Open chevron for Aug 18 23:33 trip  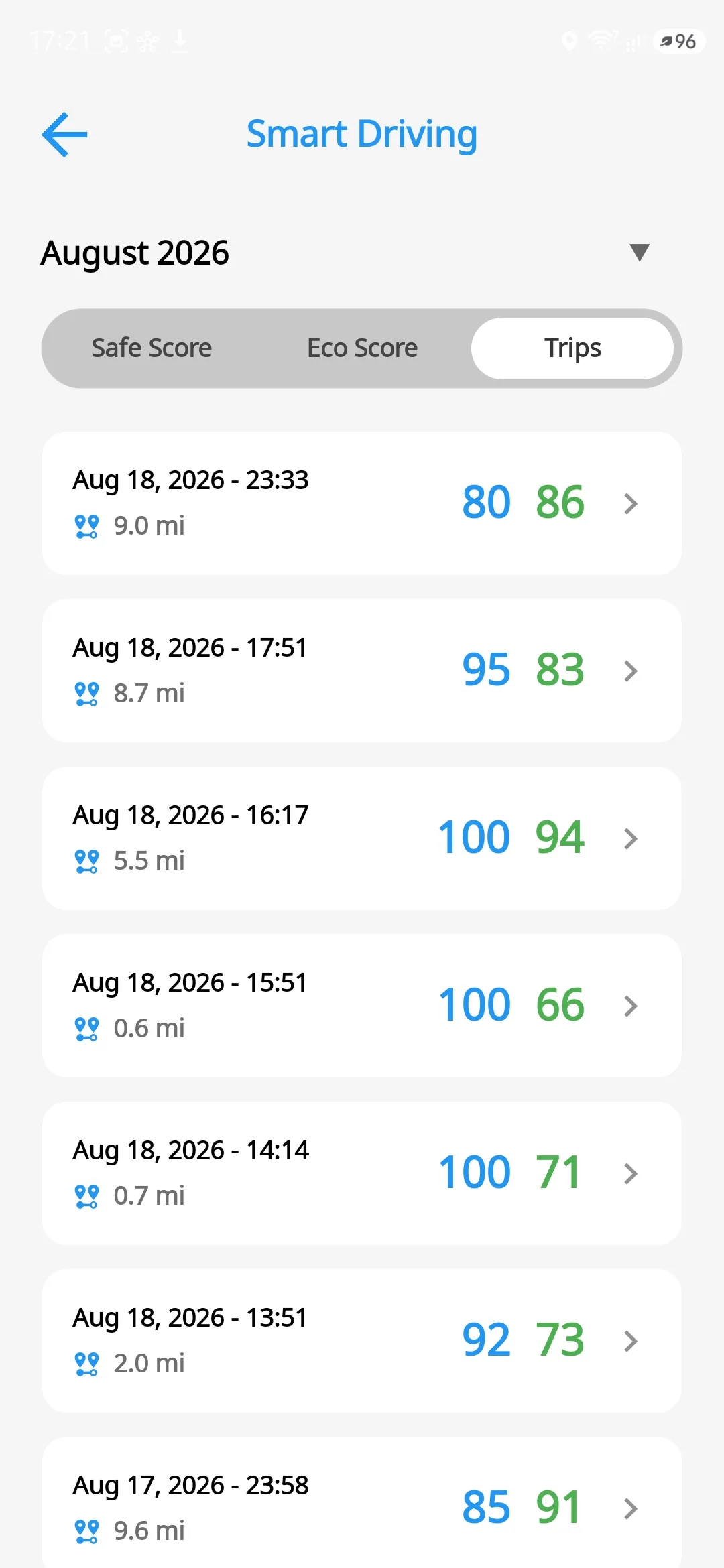pyautogui.click(x=630, y=503)
